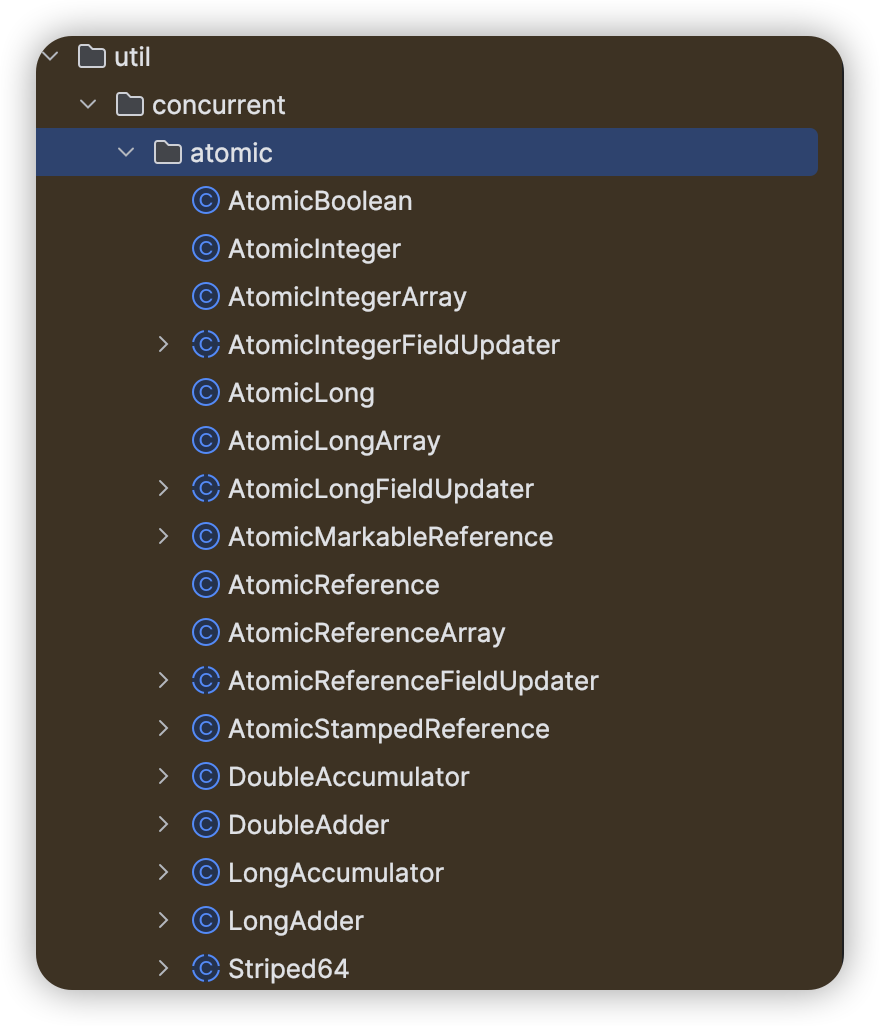Select AtomicReferenceArray class
The image size is (880, 1026).
366,633
